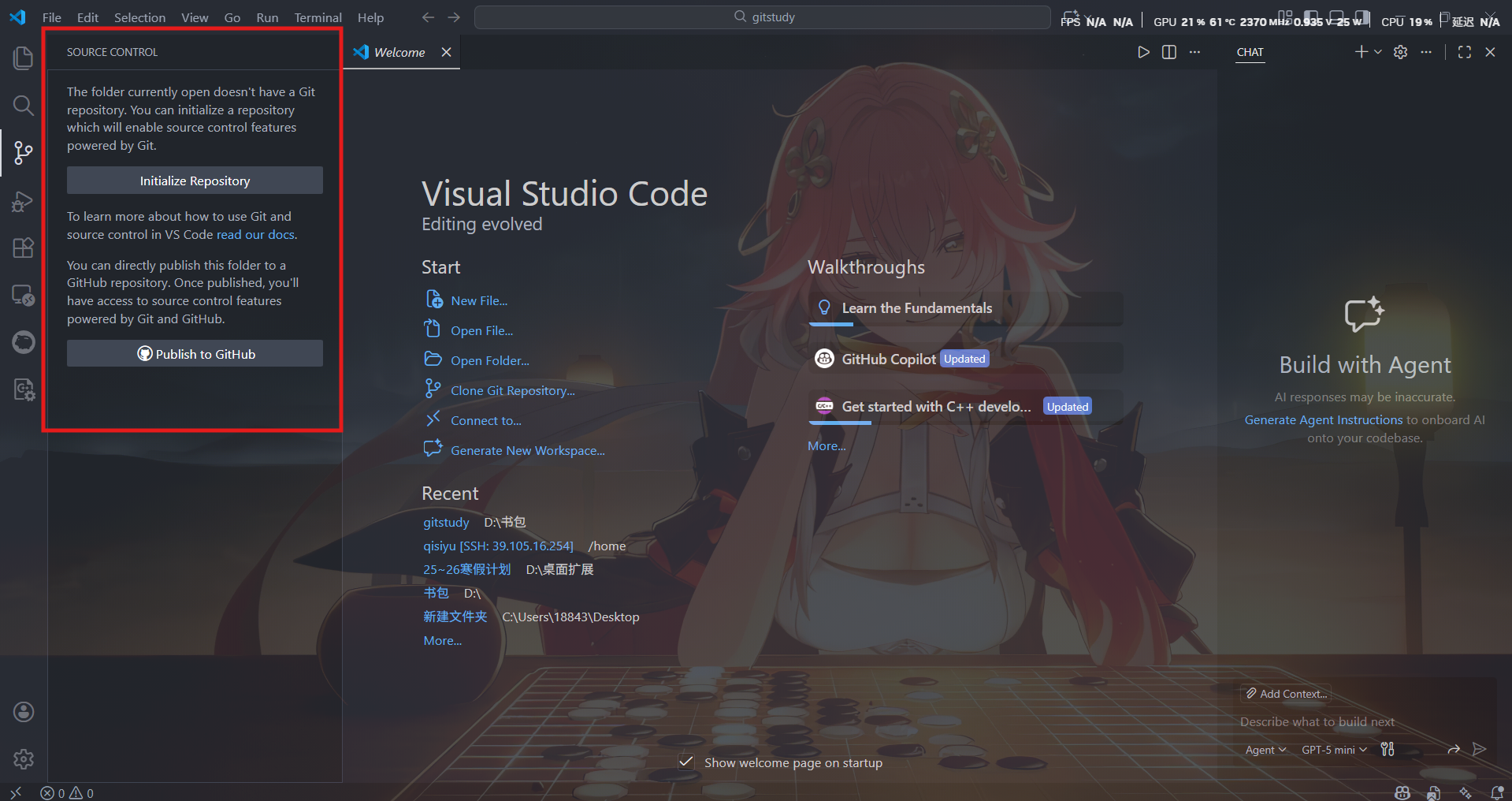This screenshot has width=1512, height=801.
Task: Click the gitstudy command center search box
Action: [x=762, y=17]
